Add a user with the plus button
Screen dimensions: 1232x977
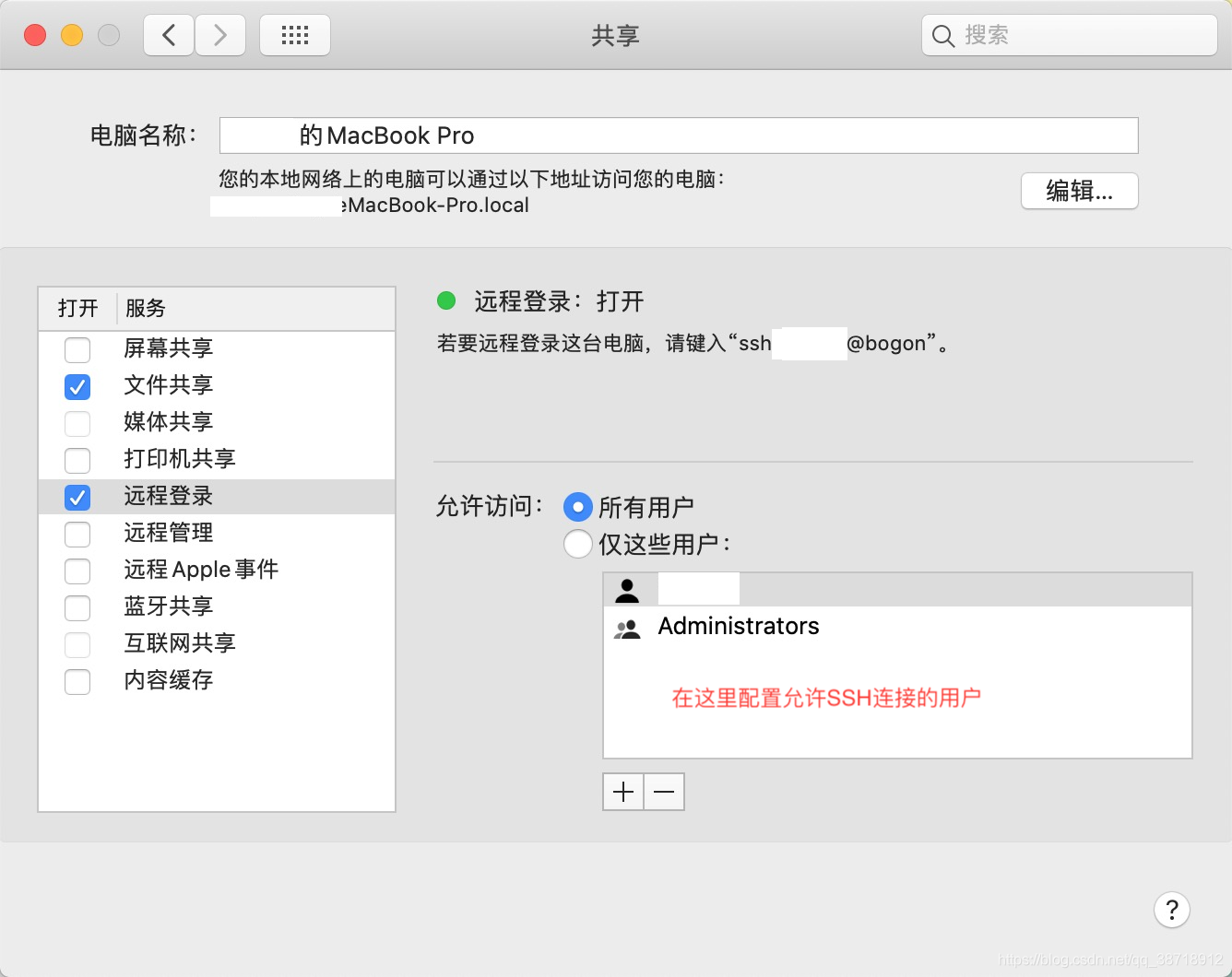623,792
